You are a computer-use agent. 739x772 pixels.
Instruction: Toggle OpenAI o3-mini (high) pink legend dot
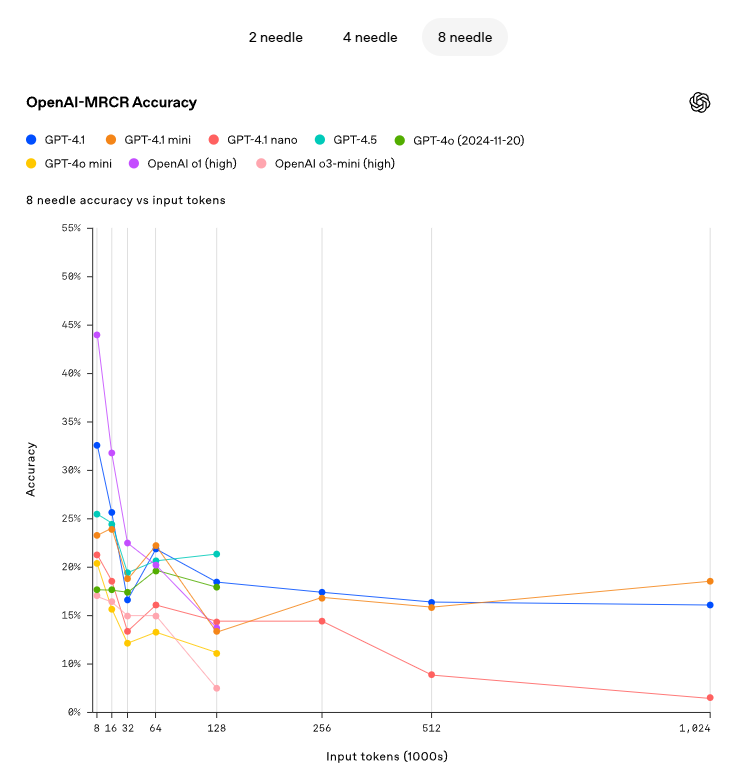click(x=261, y=163)
